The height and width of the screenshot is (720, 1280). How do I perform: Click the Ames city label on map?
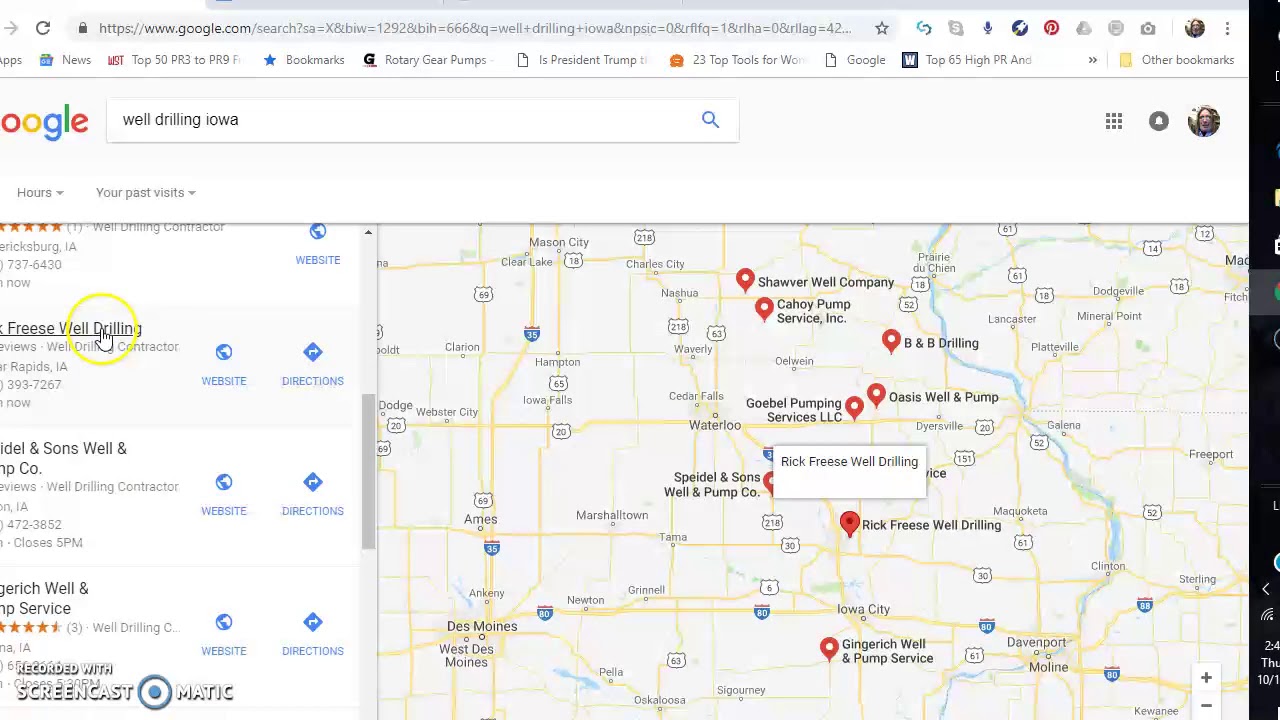click(480, 520)
